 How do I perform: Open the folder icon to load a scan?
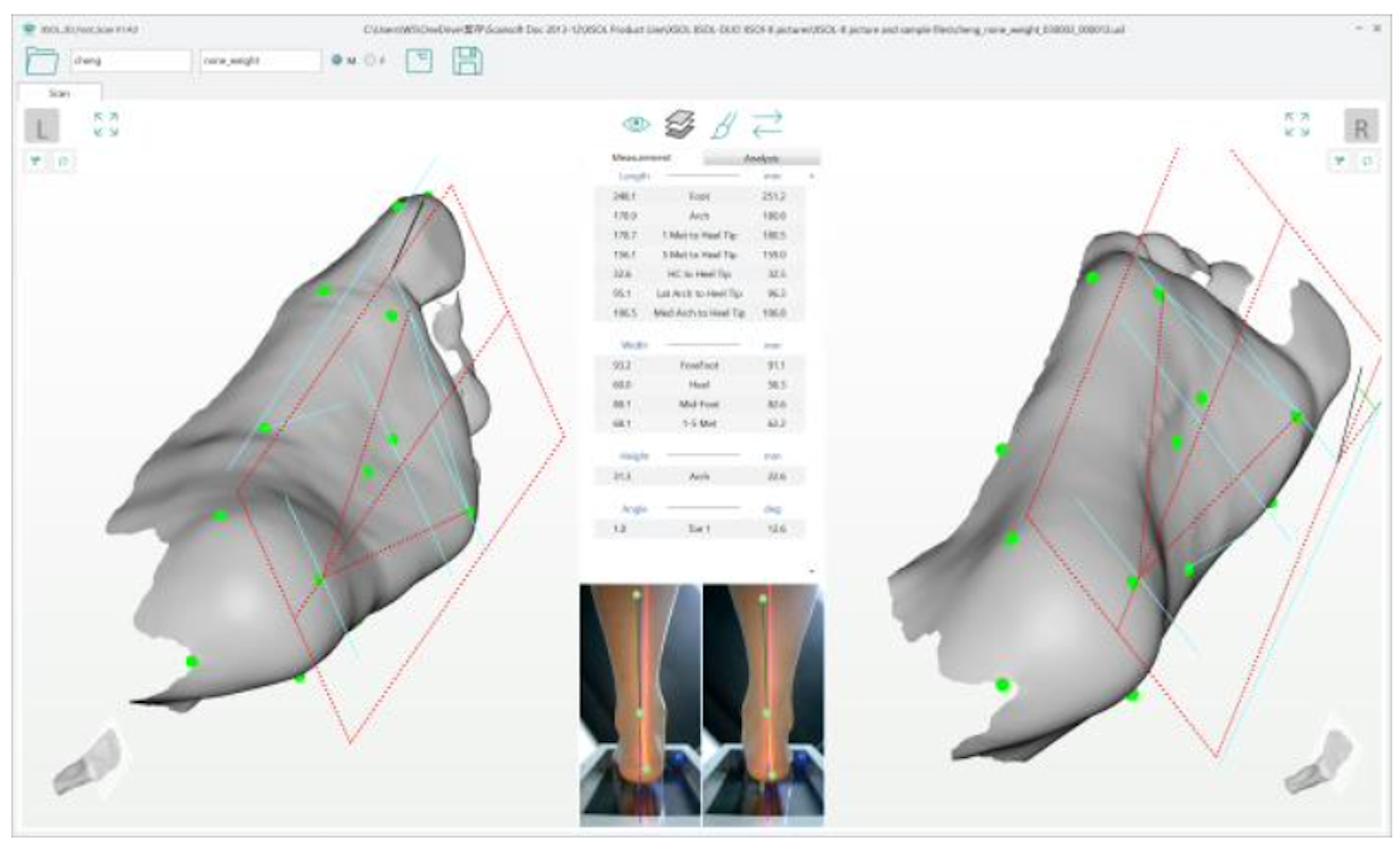pos(41,61)
